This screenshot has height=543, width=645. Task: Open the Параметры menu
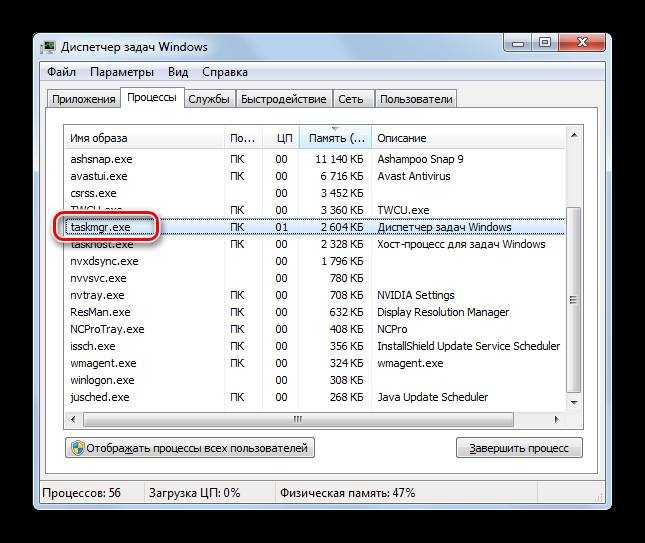pos(122,72)
